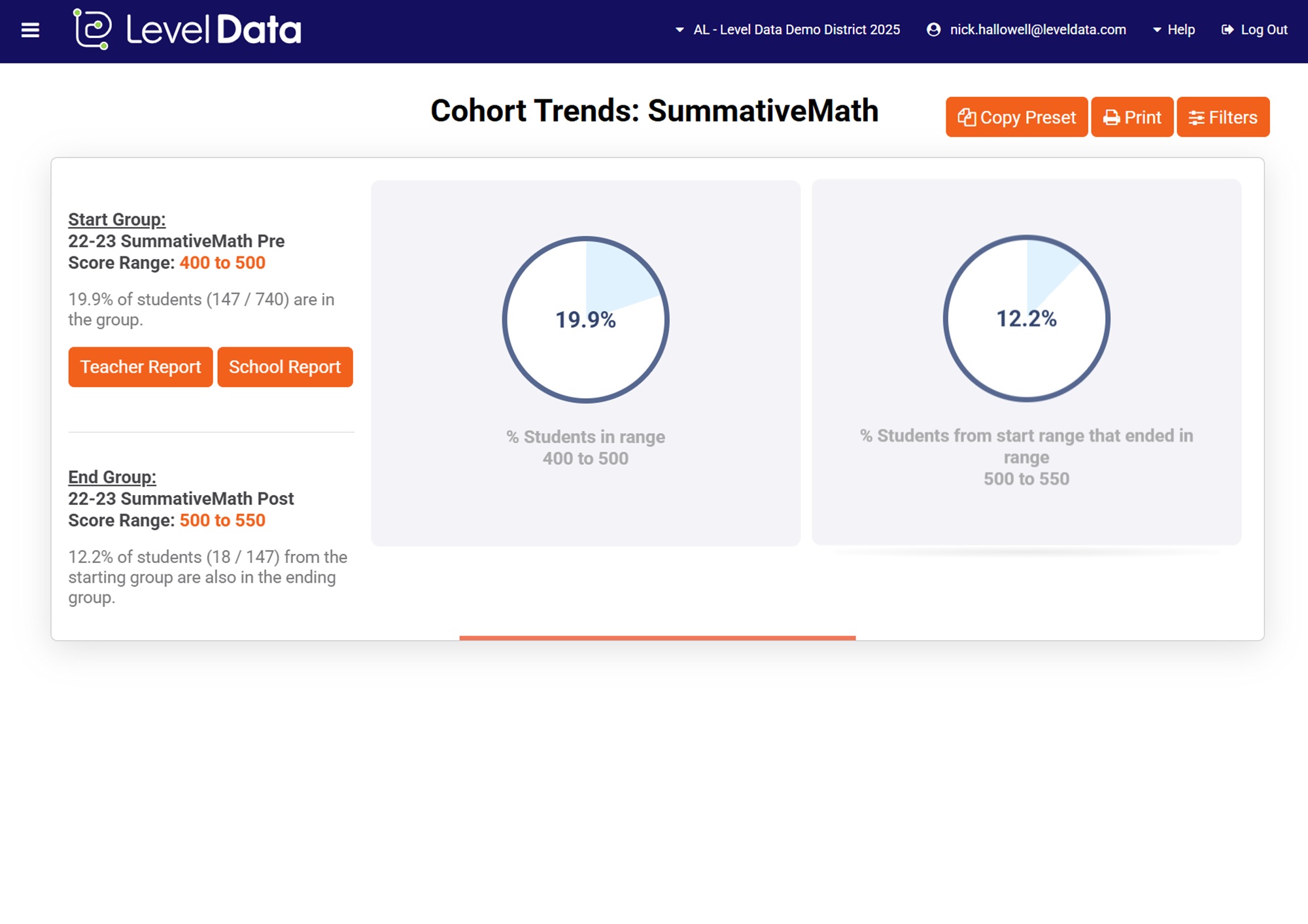Click the Filters sliders icon

tap(1196, 118)
